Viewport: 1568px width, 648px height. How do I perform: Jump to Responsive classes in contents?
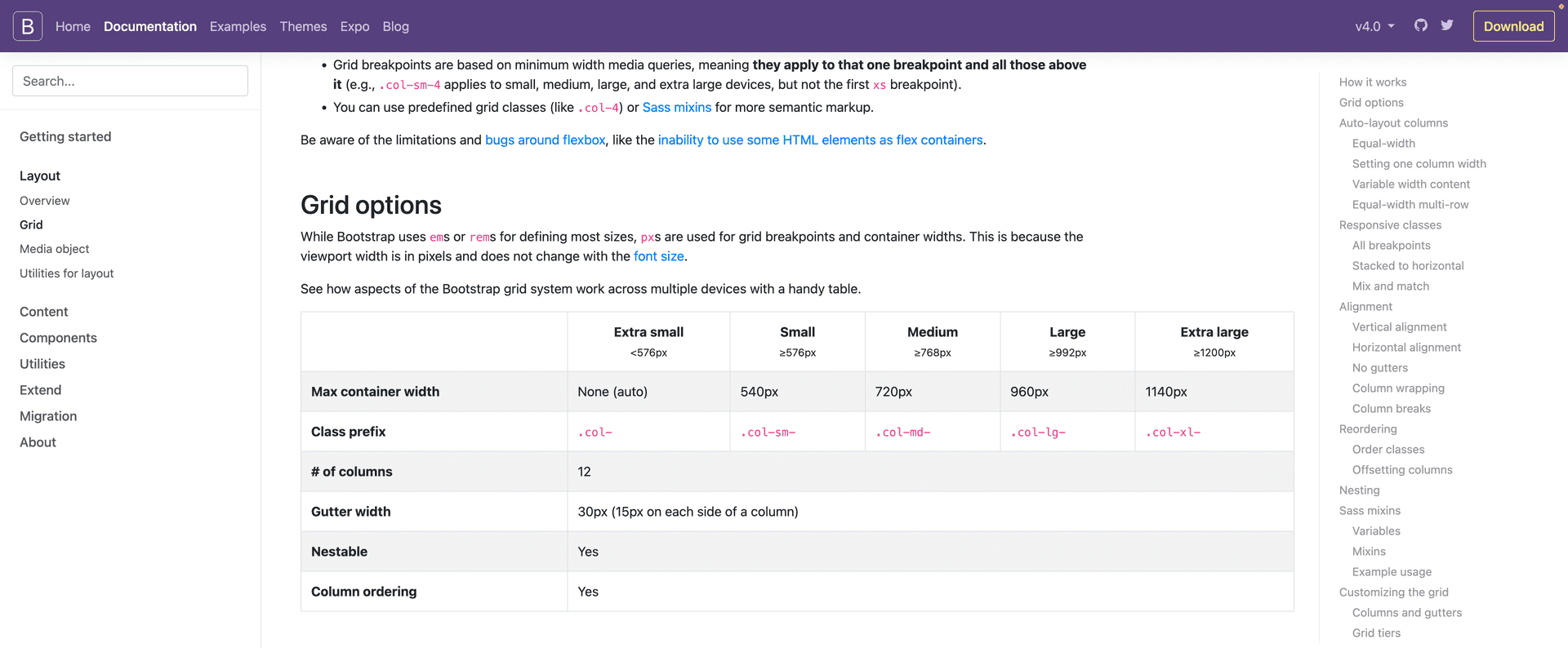[1390, 225]
